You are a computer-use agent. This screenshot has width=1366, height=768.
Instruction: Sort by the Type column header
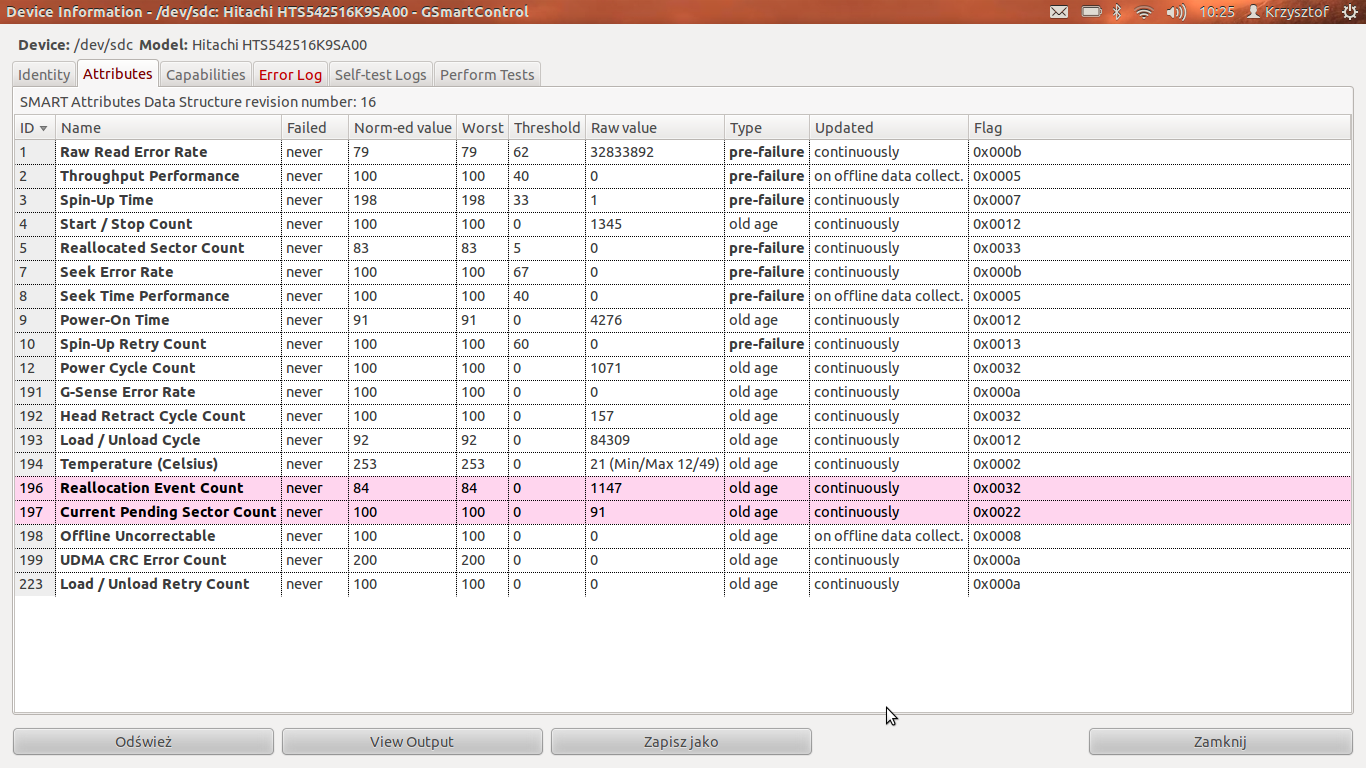(x=767, y=128)
